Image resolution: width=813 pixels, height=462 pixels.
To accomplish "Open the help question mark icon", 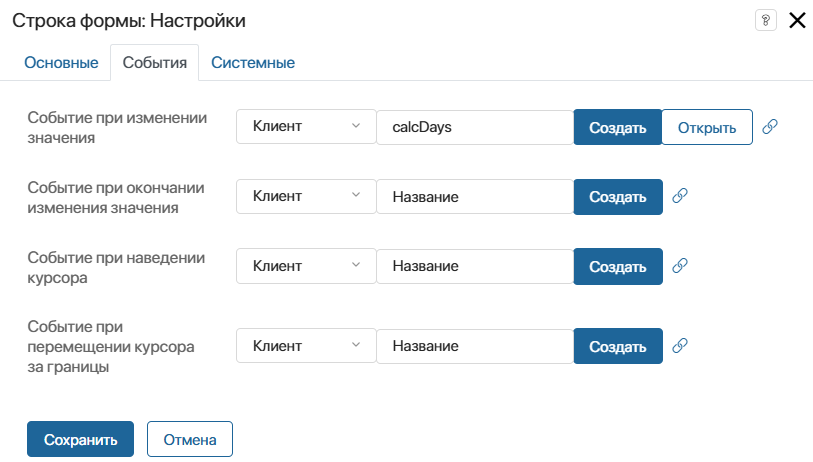I will (765, 21).
